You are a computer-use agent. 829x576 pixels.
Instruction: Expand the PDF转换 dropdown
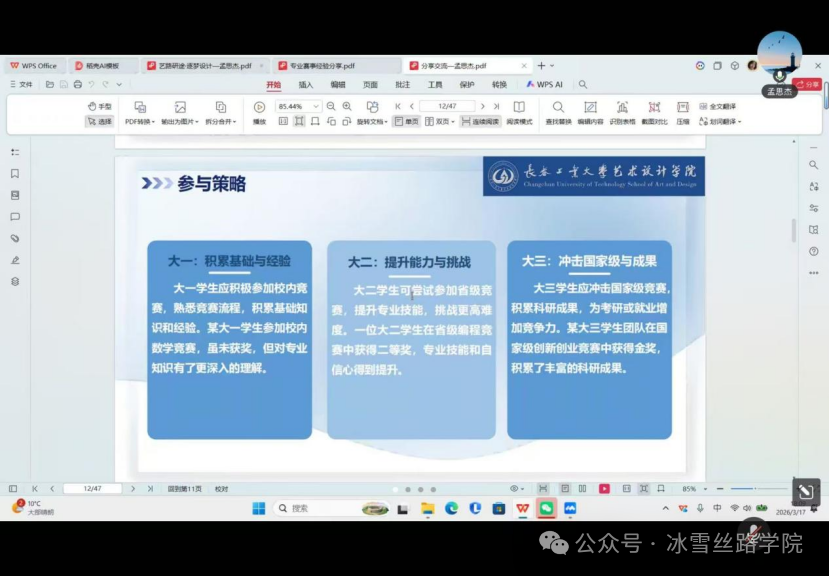[140, 122]
